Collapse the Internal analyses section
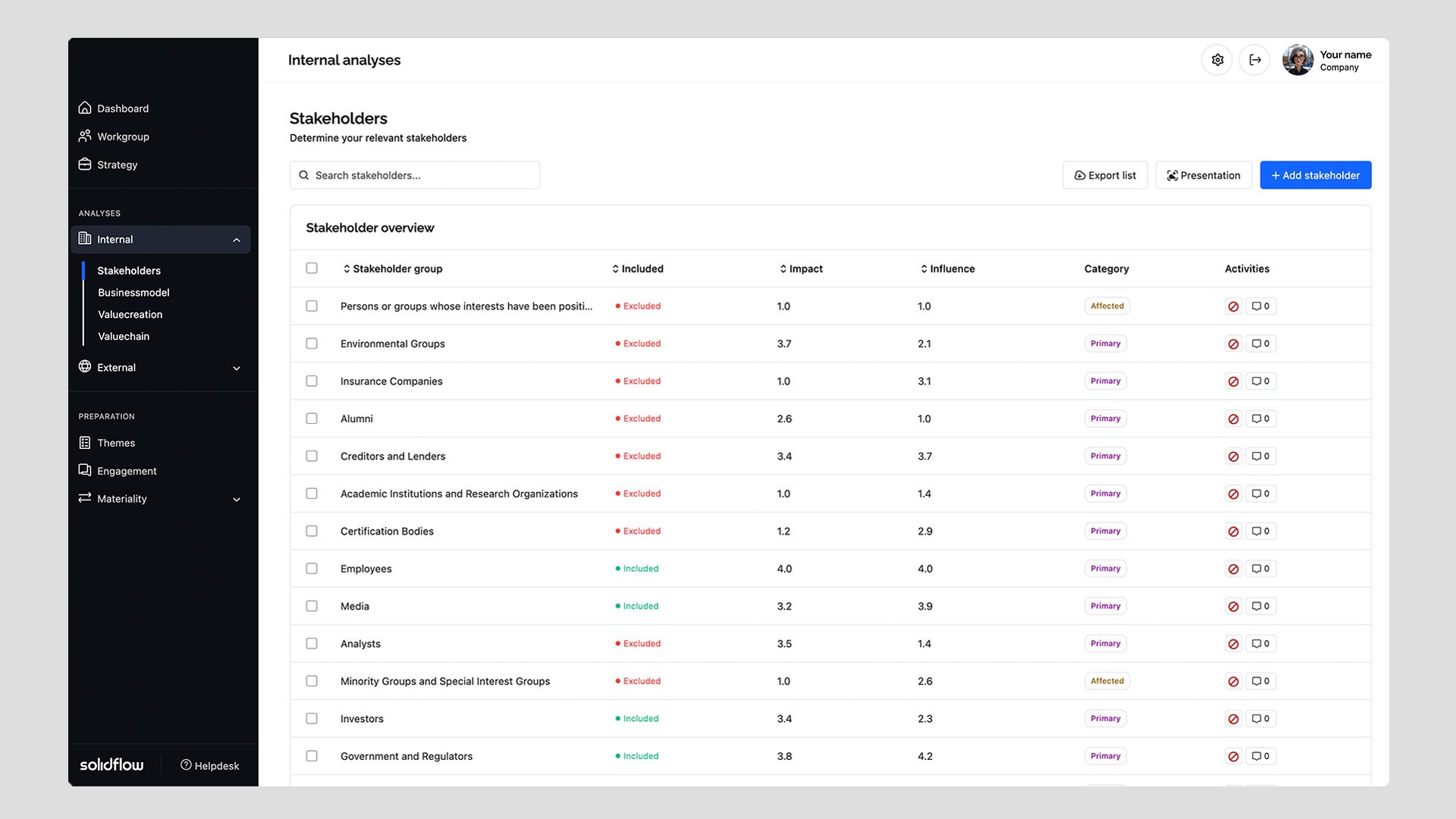 [x=237, y=240]
